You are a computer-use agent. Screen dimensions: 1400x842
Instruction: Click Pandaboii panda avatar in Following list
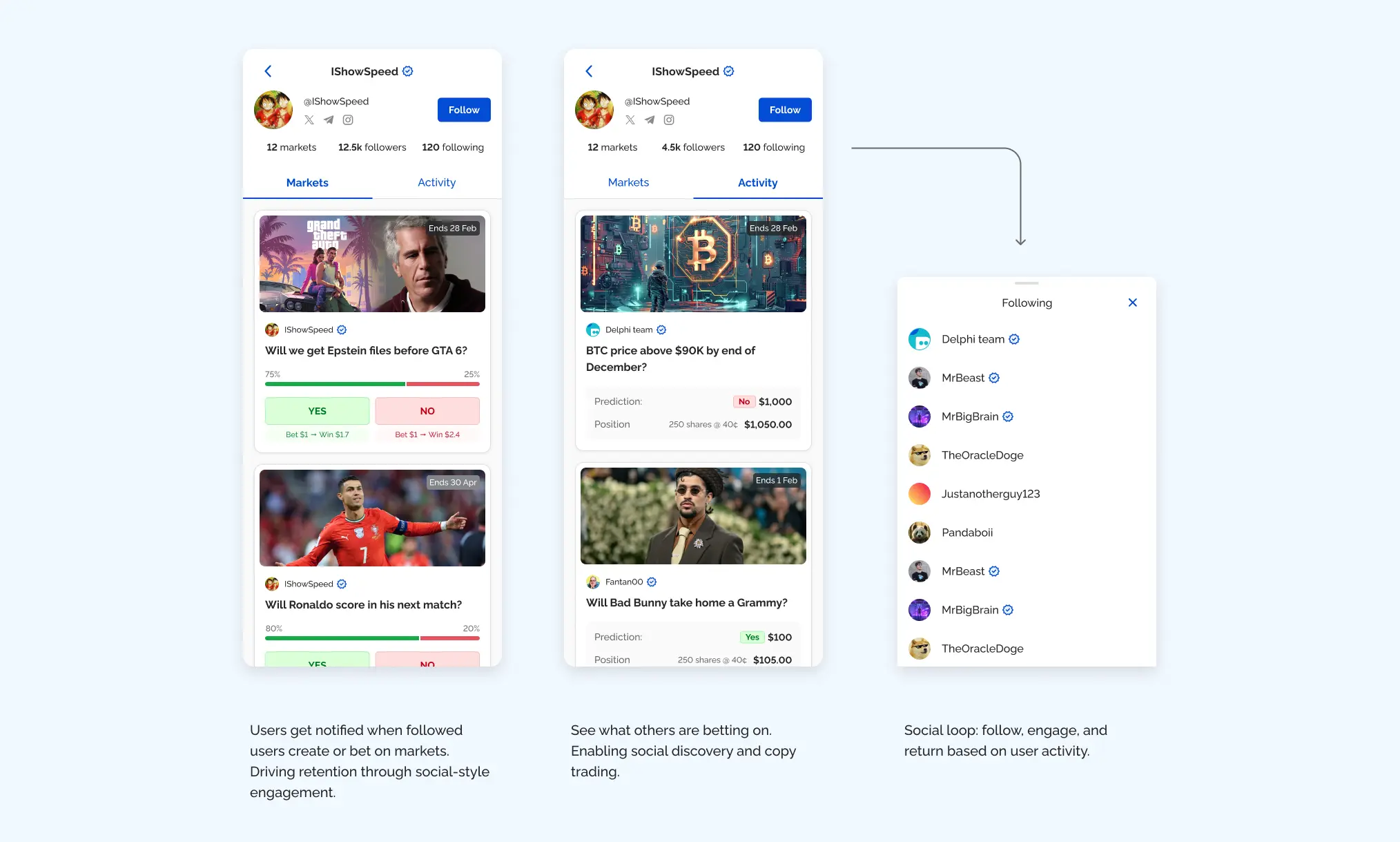[x=920, y=533]
